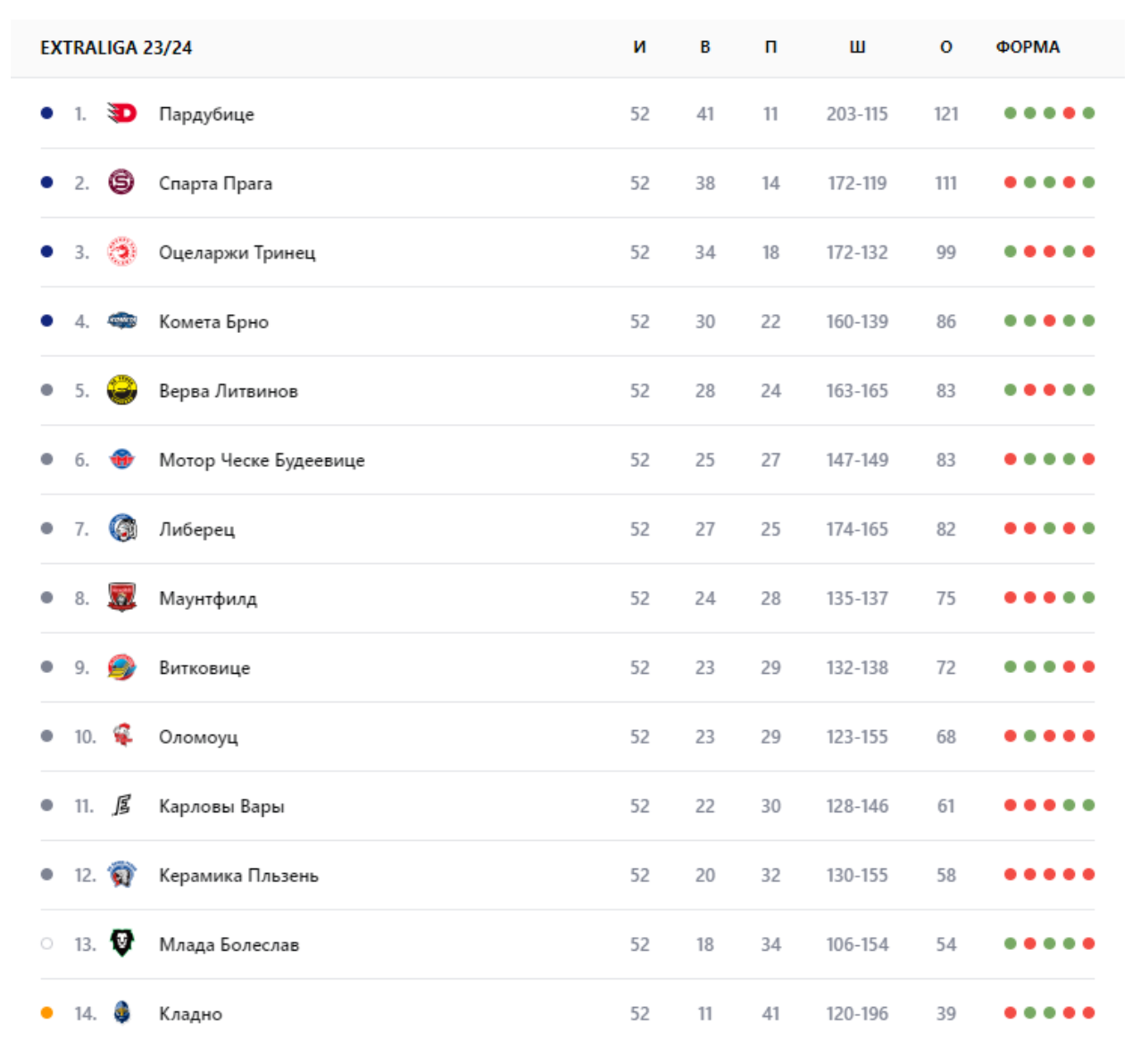
Task: Click the Pardubice team logo
Action: (122, 113)
